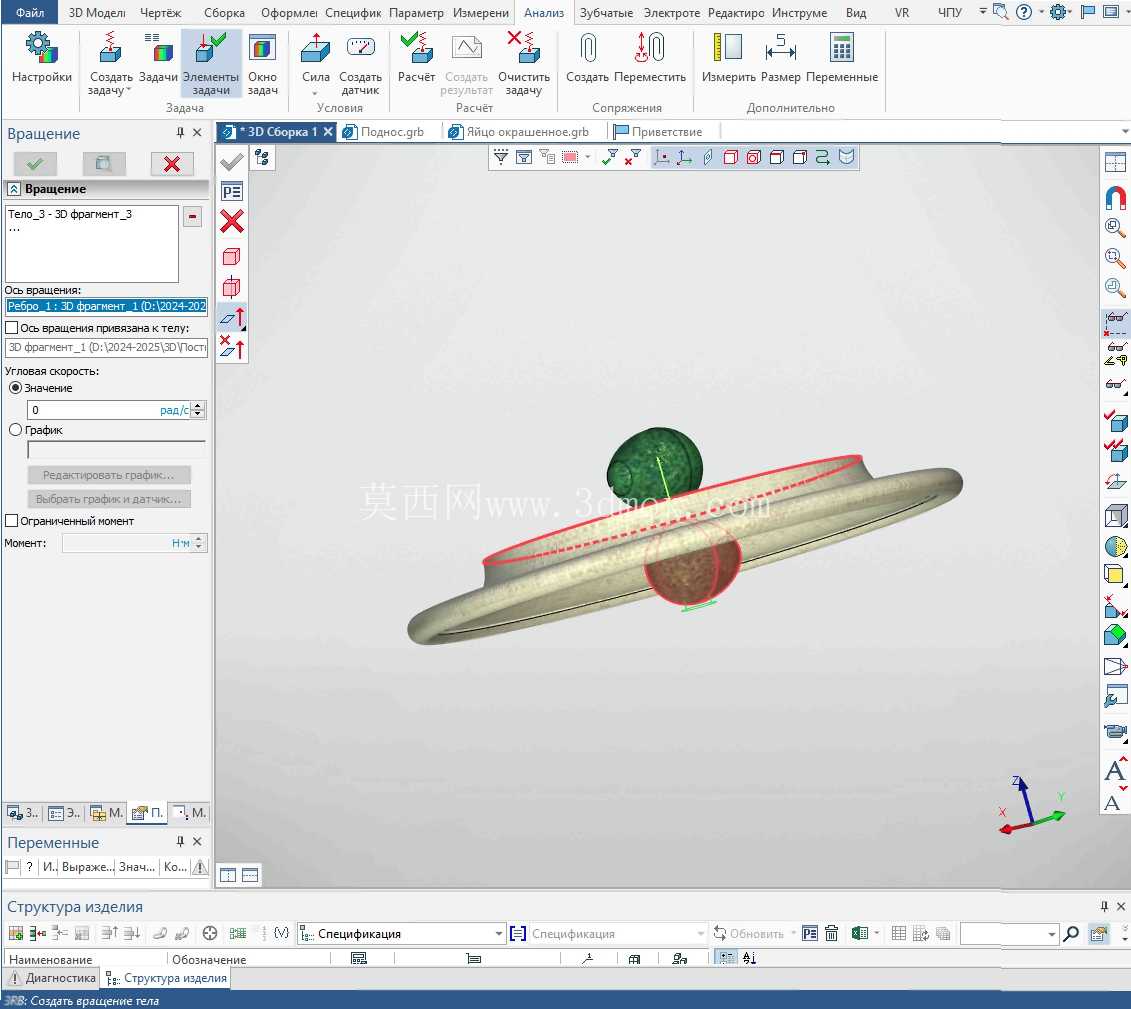The width and height of the screenshot is (1131, 1009).
Task: Pin the Вращение panel
Action: click(180, 133)
